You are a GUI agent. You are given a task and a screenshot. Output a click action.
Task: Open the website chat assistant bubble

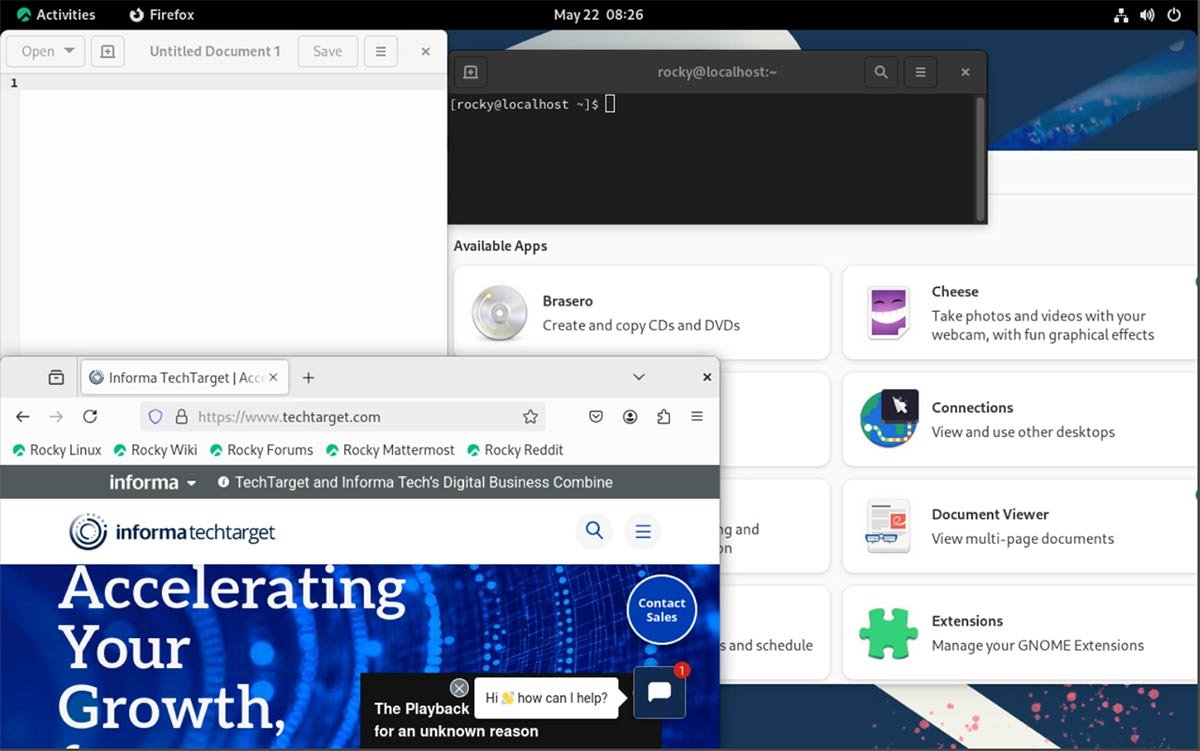(x=659, y=691)
